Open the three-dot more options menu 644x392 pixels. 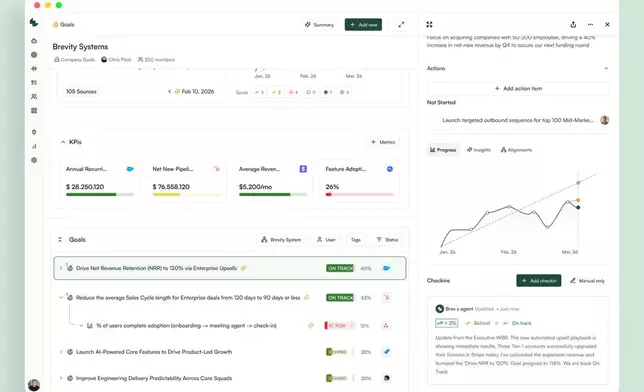coord(590,25)
